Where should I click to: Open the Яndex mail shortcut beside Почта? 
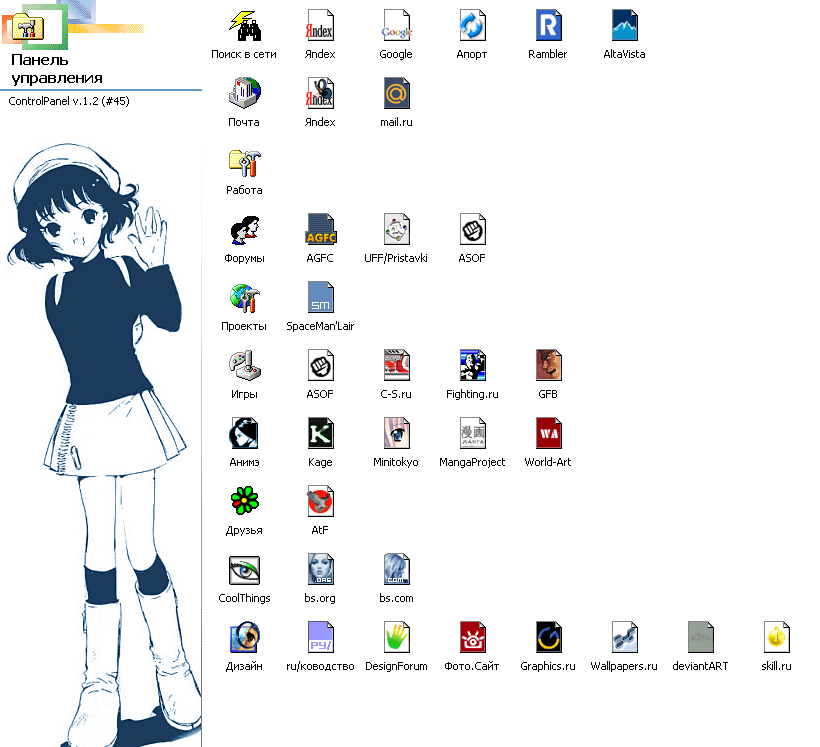320,94
